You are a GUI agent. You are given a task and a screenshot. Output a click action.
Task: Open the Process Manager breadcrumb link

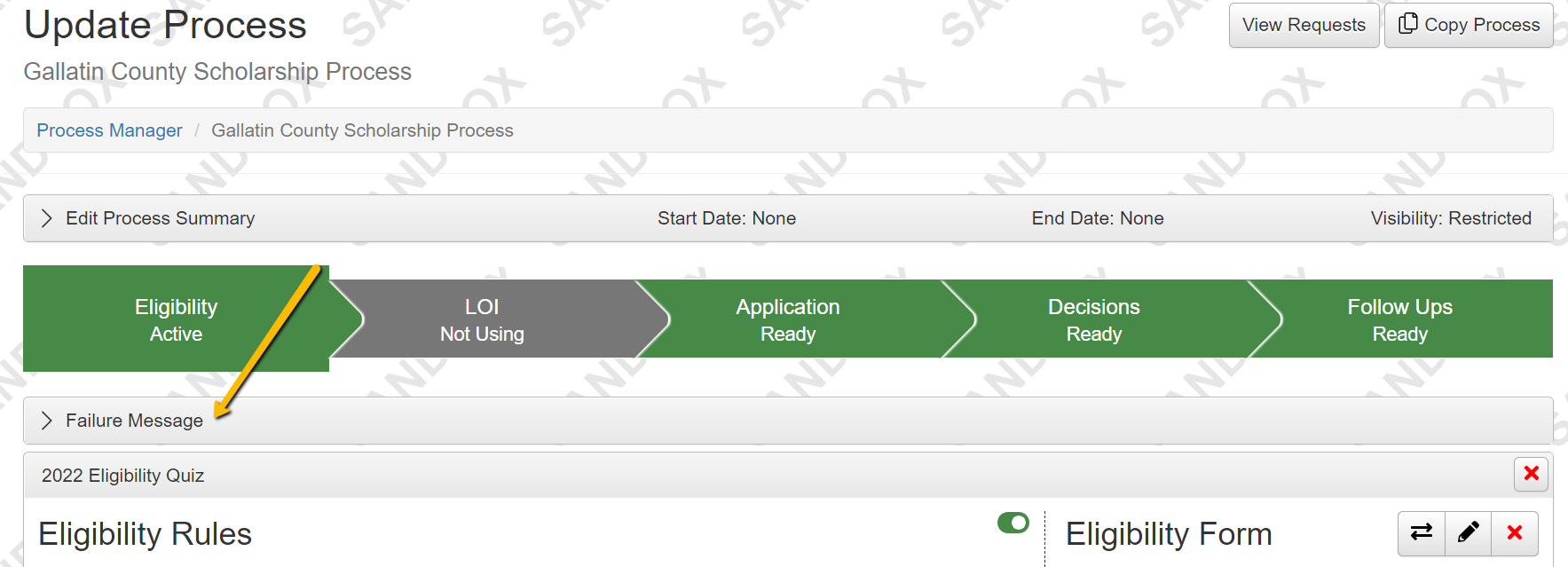click(108, 130)
